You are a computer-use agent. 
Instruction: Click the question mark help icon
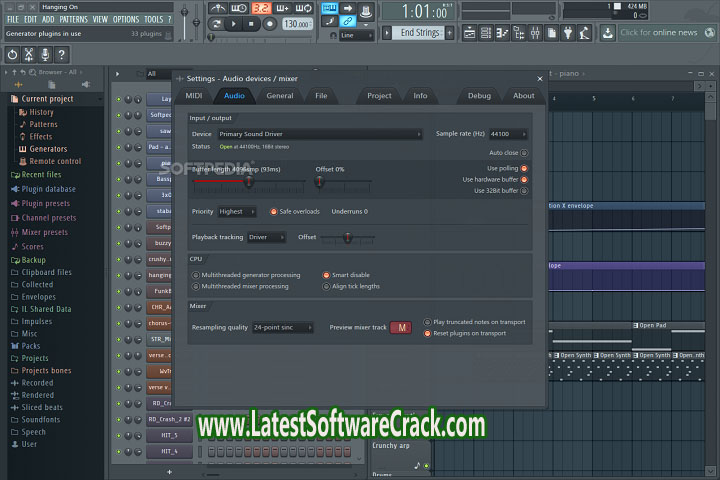62,54
